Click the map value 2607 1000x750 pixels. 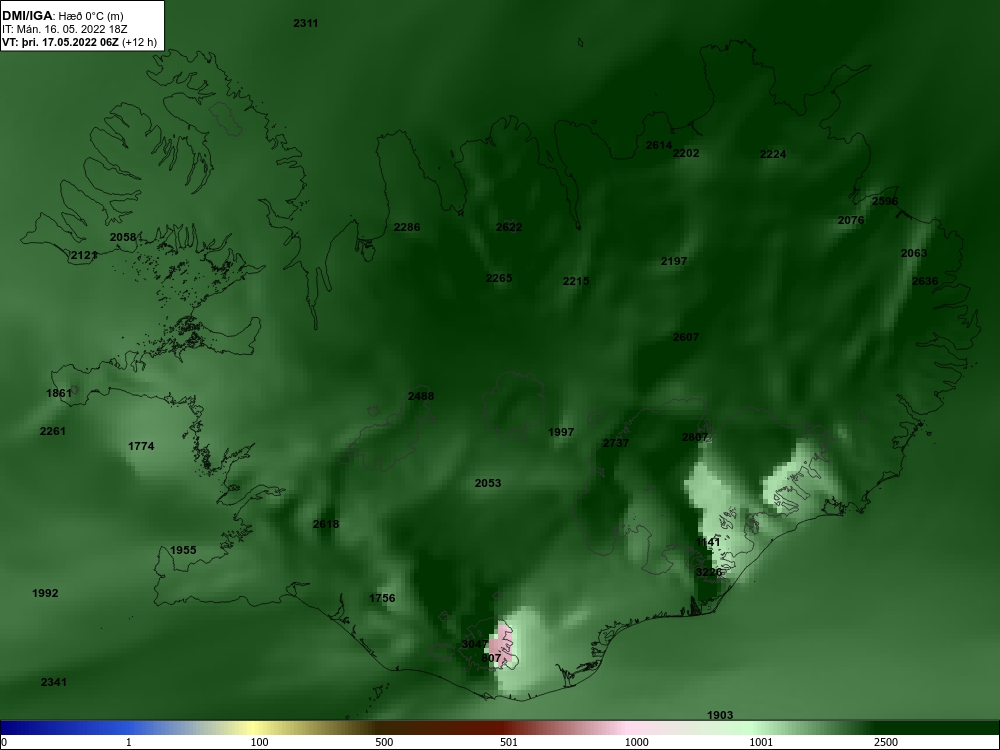[686, 337]
